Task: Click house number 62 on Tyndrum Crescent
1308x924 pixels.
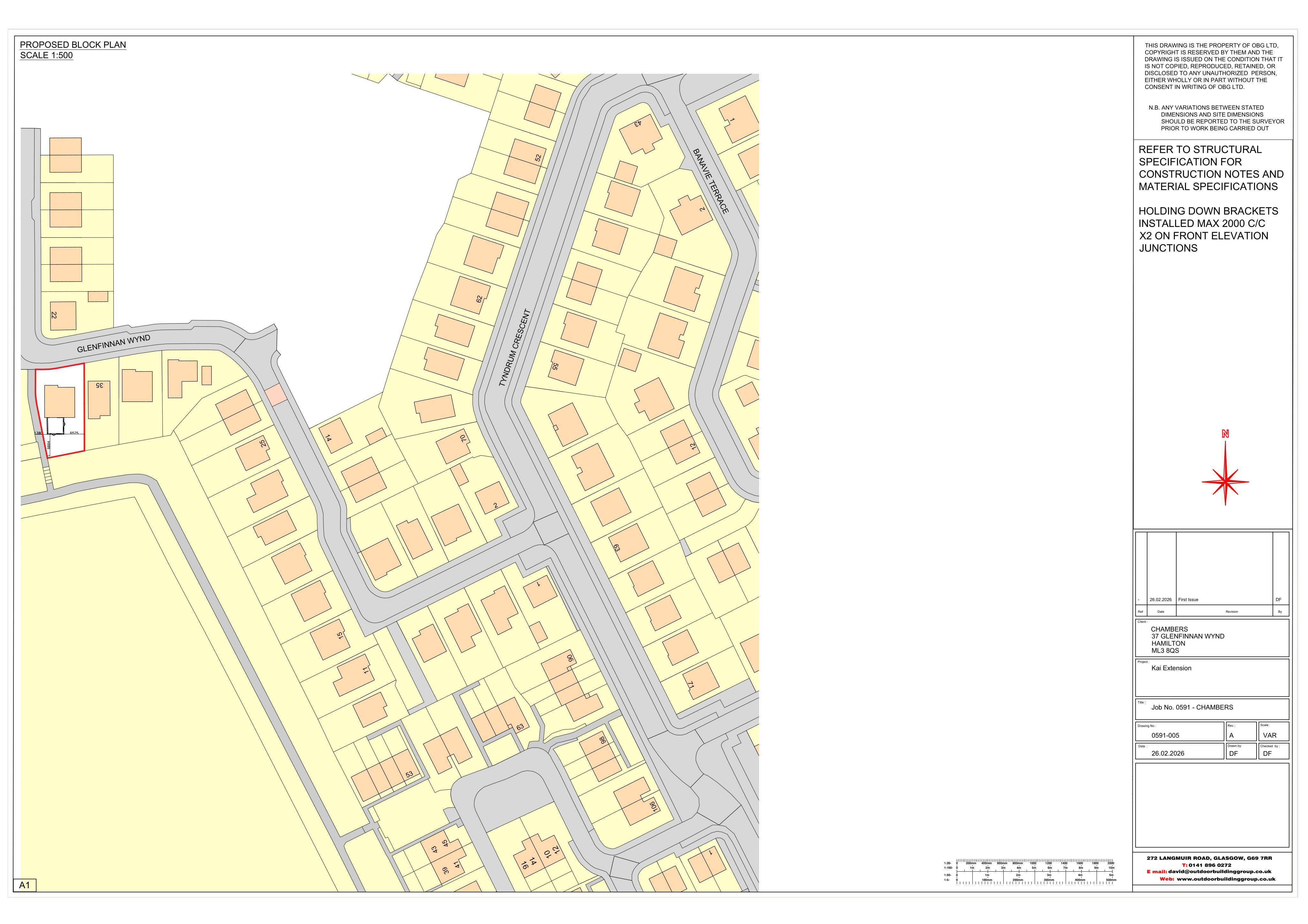Action: 479,299
